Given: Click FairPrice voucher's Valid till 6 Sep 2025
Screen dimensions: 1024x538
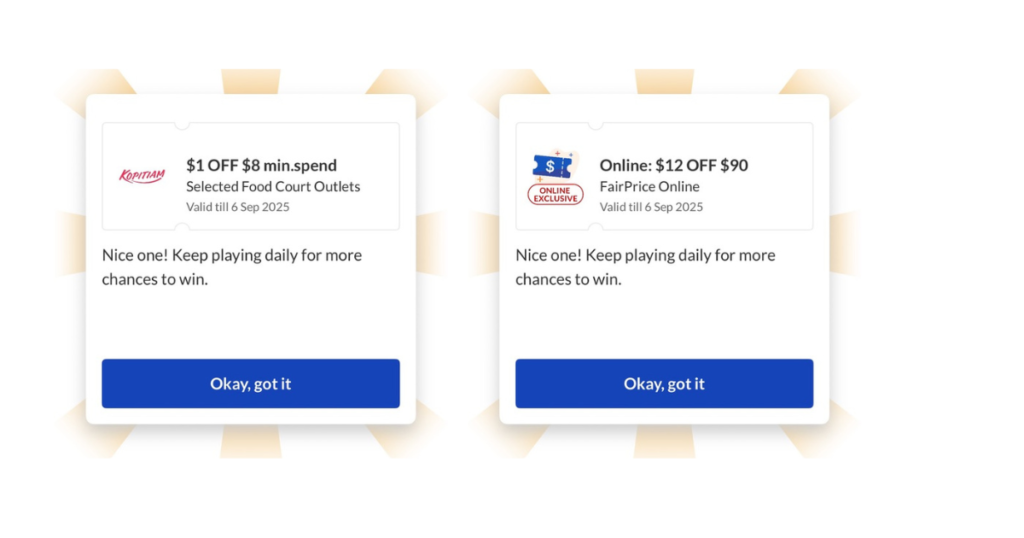Looking at the screenshot, I should coord(651,207).
